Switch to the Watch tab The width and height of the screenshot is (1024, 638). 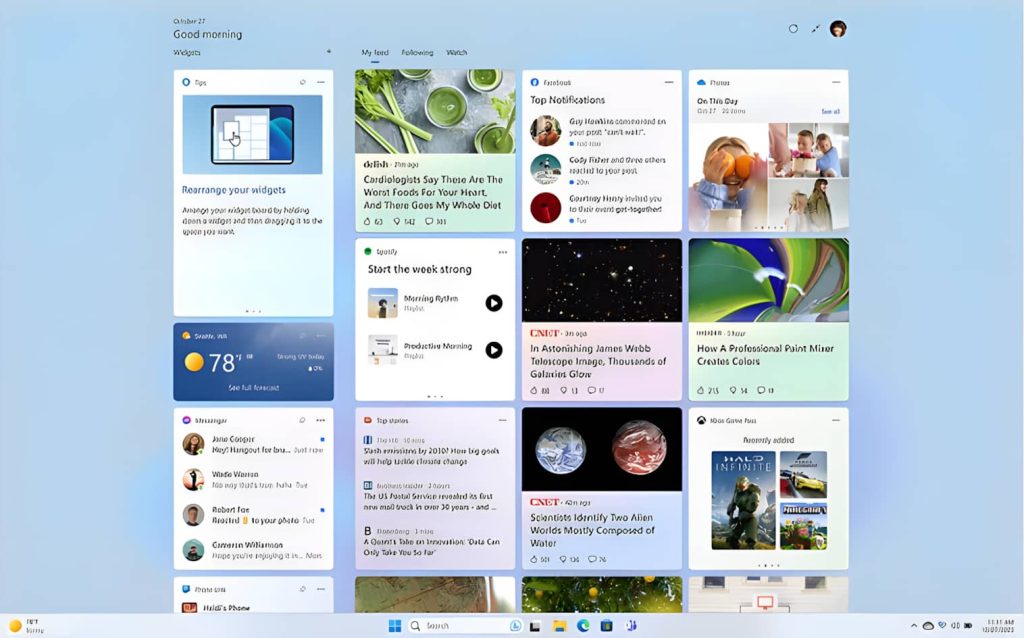[456, 52]
